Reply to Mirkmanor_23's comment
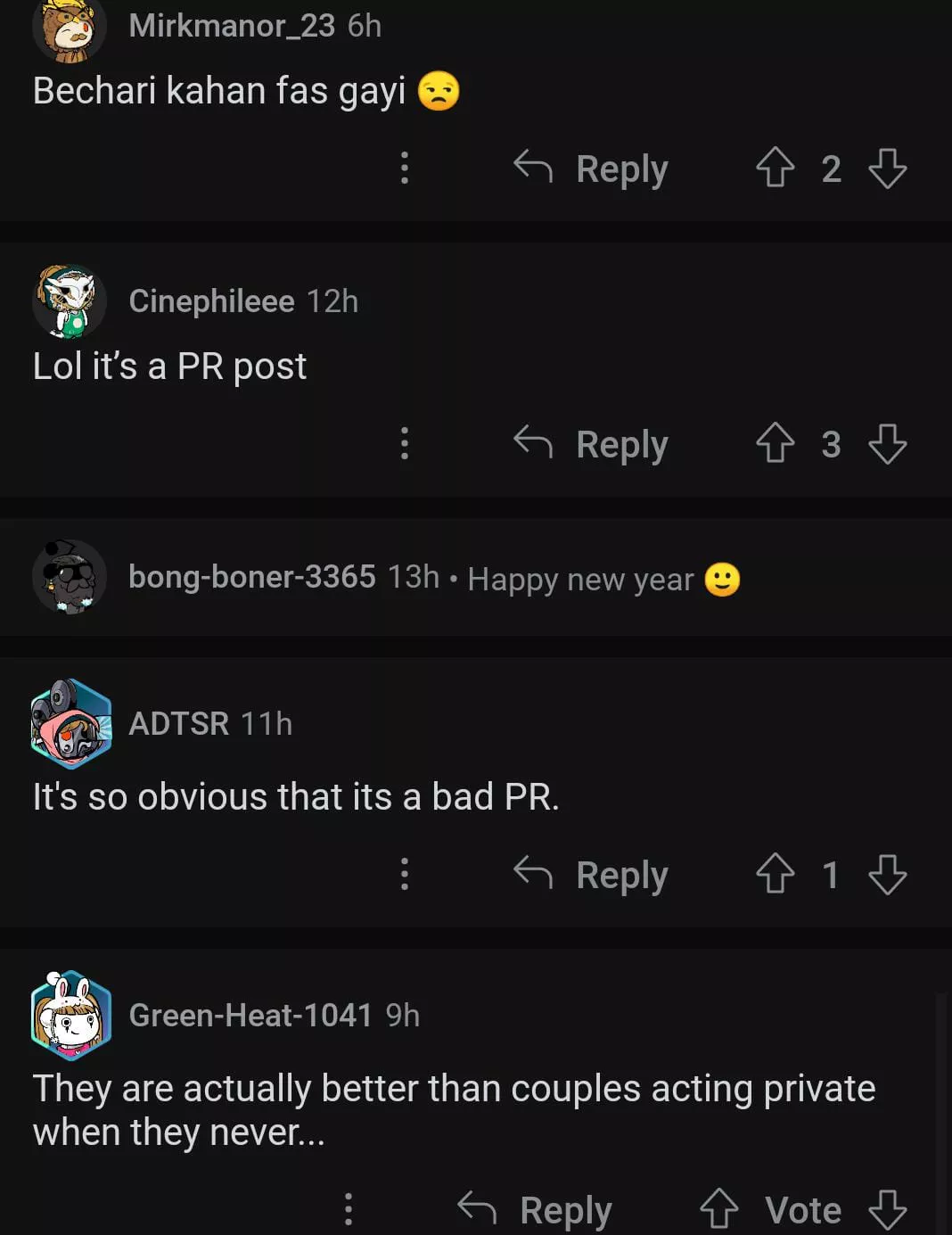This screenshot has width=952, height=1235. (x=592, y=169)
